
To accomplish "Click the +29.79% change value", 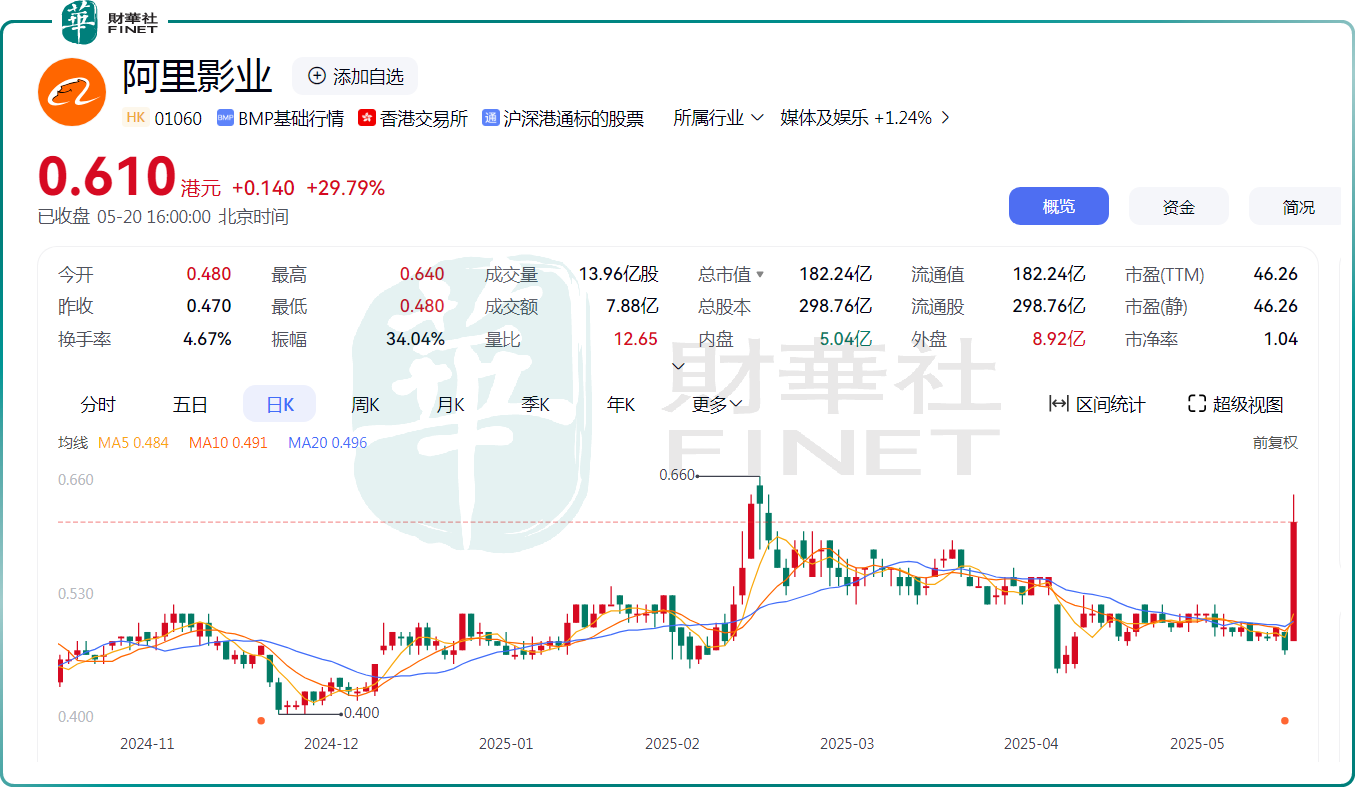I will coord(345,188).
